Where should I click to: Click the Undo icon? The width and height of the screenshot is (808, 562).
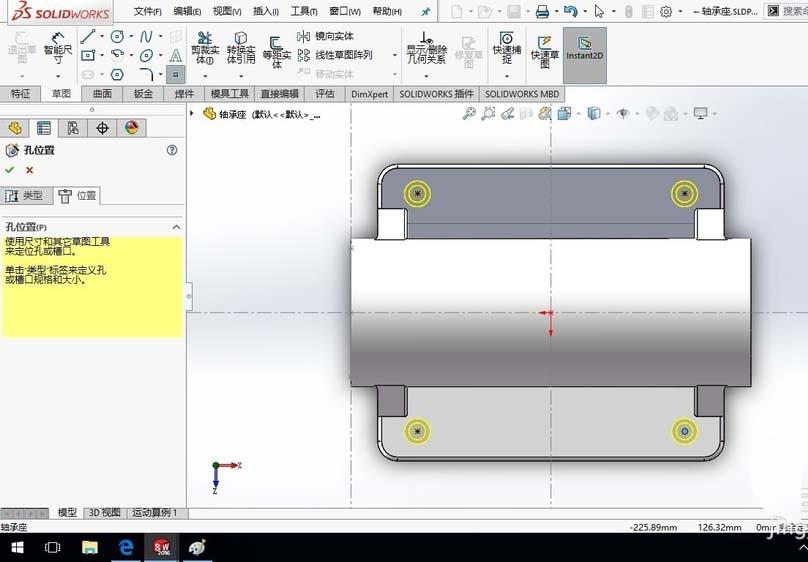coord(570,11)
